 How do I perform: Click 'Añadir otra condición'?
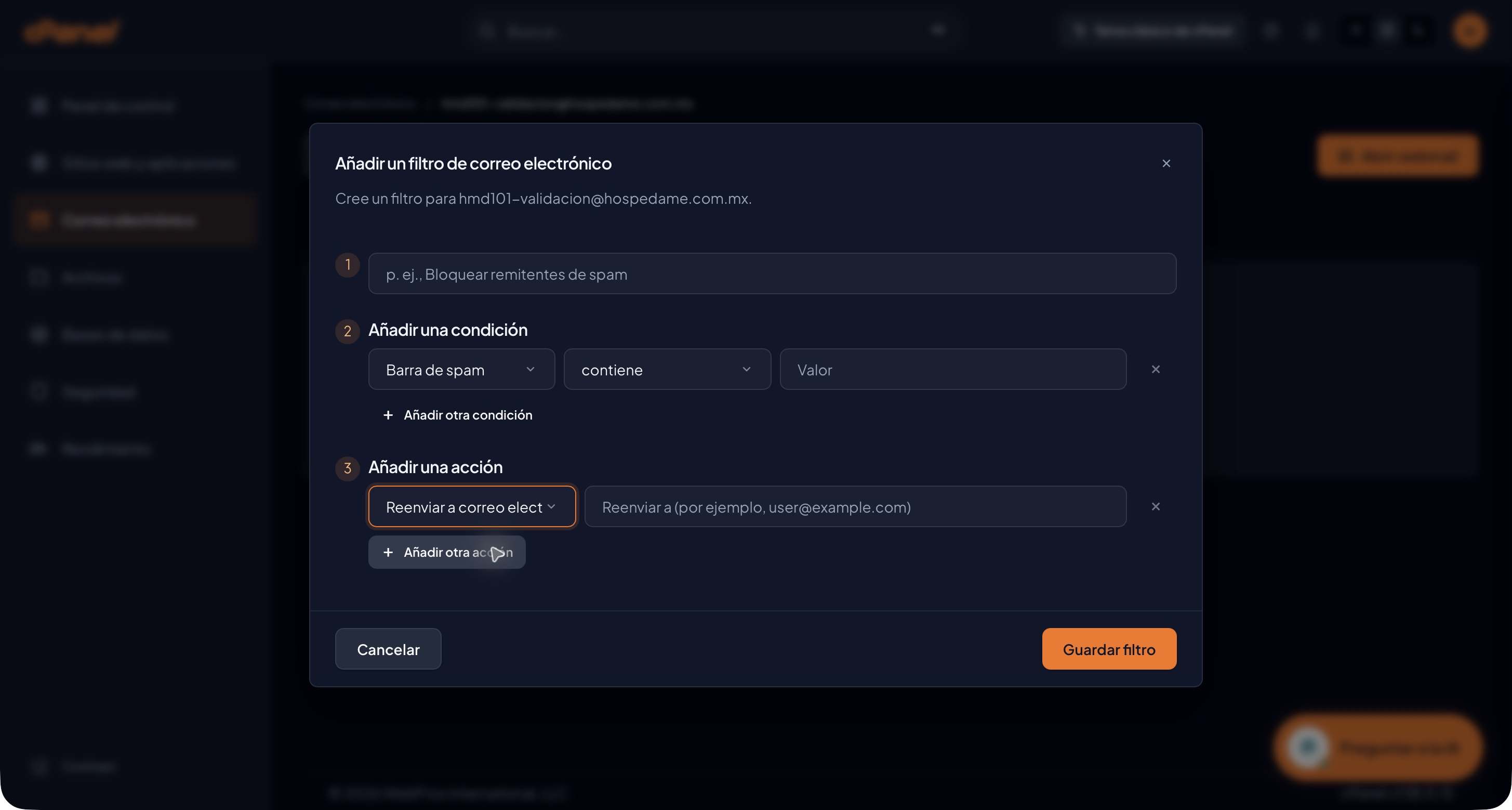pyautogui.click(x=458, y=415)
